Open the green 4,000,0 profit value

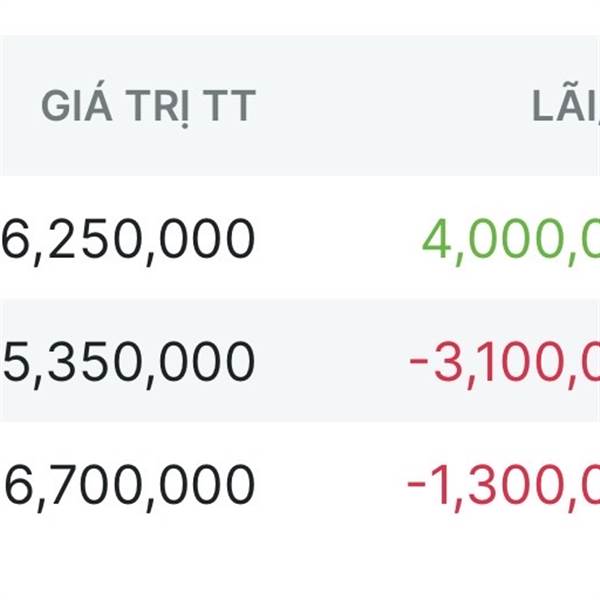click(510, 239)
